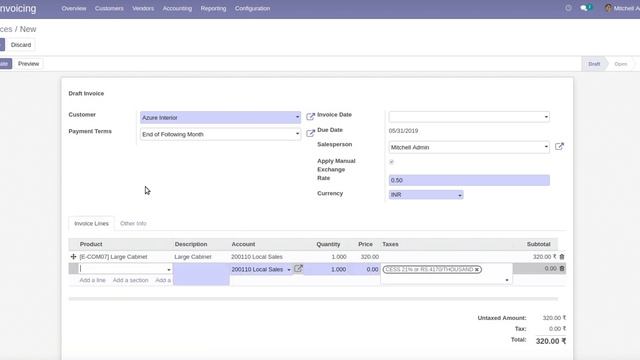Open the activities clock icon

coord(568,8)
